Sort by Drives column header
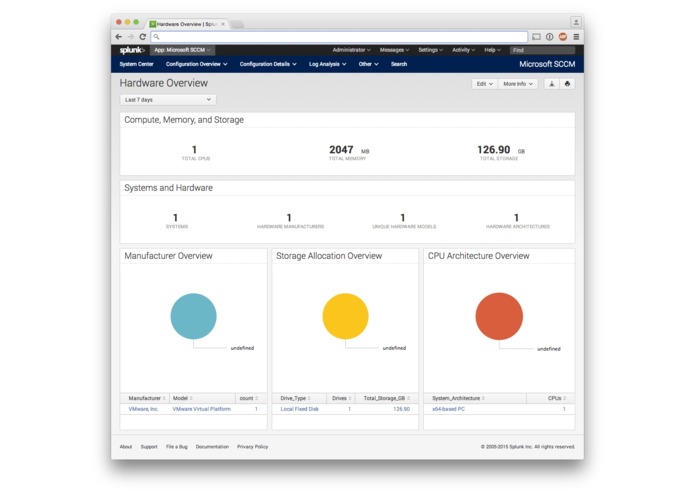This screenshot has height=494, width=695. [x=341, y=398]
